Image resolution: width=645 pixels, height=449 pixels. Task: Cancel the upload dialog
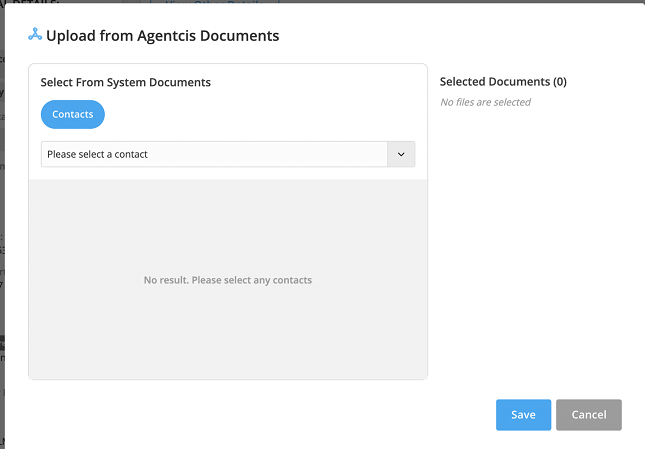[x=589, y=414]
